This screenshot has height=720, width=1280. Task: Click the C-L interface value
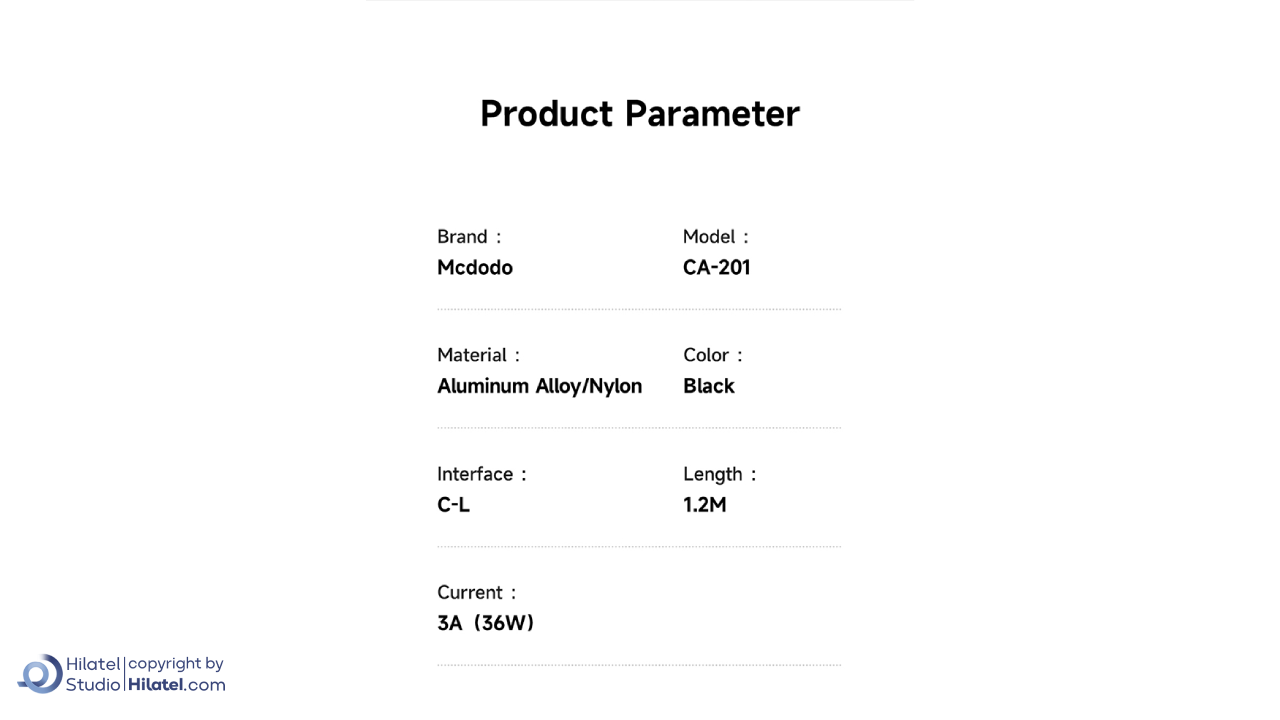click(453, 505)
